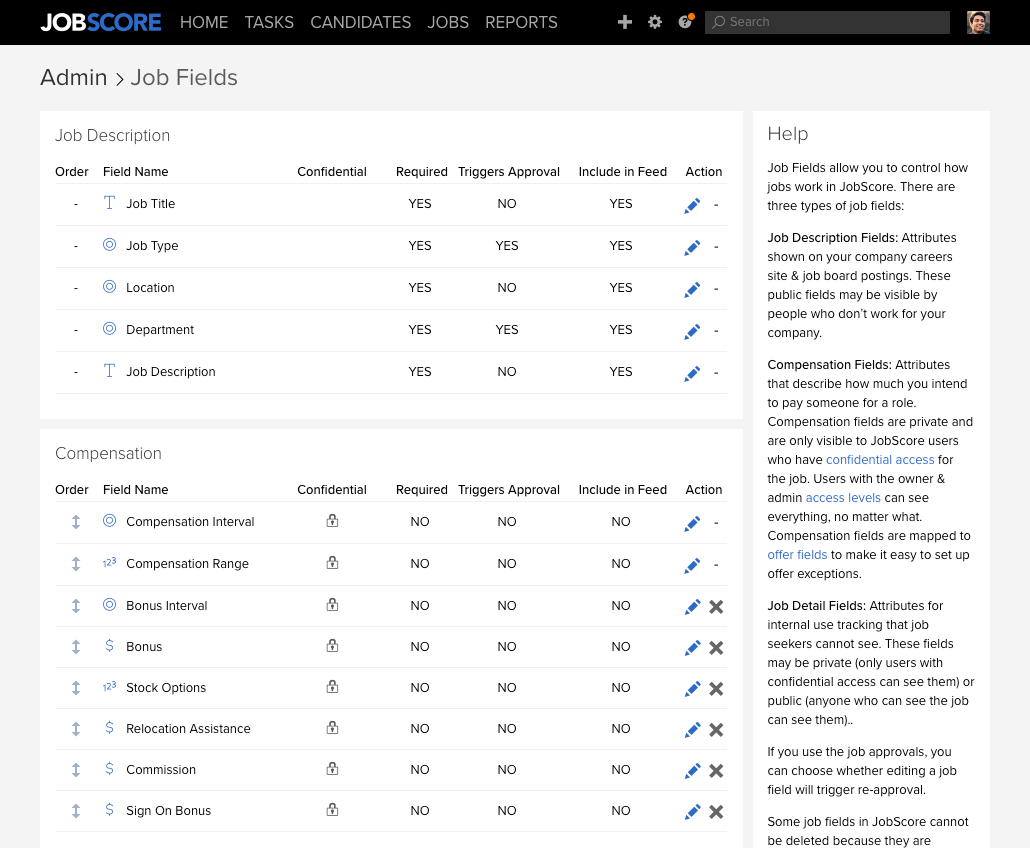The height and width of the screenshot is (848, 1030).
Task: Select the Relocation Assistance field name
Action: pyautogui.click(x=189, y=728)
